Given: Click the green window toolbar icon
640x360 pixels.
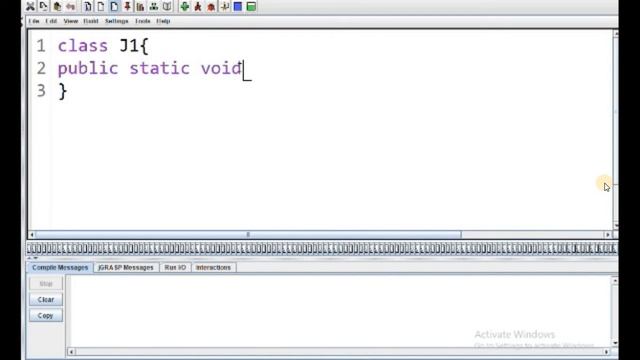Looking at the screenshot, I should [251, 6].
